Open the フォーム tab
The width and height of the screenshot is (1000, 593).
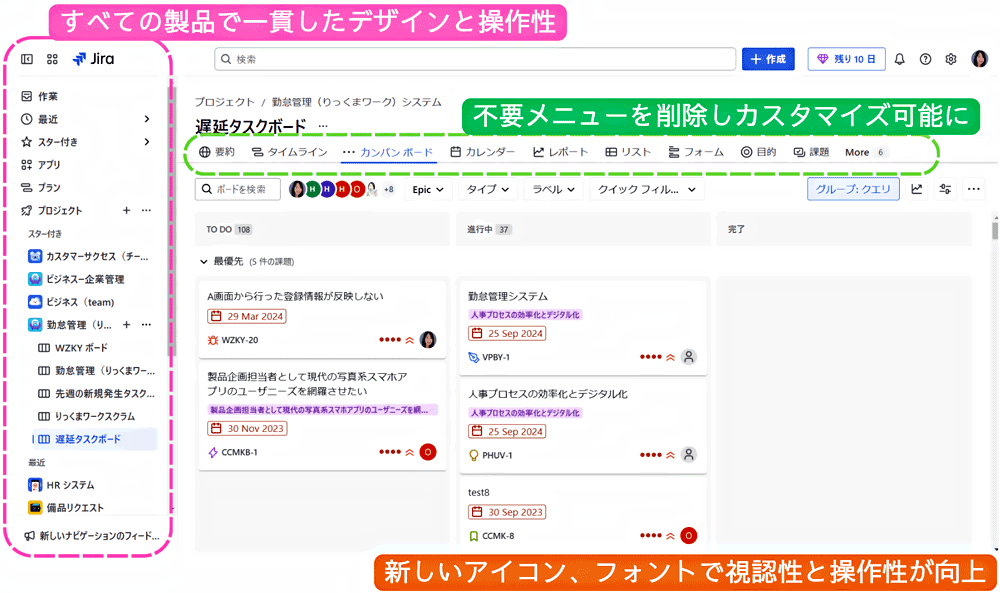[696, 152]
